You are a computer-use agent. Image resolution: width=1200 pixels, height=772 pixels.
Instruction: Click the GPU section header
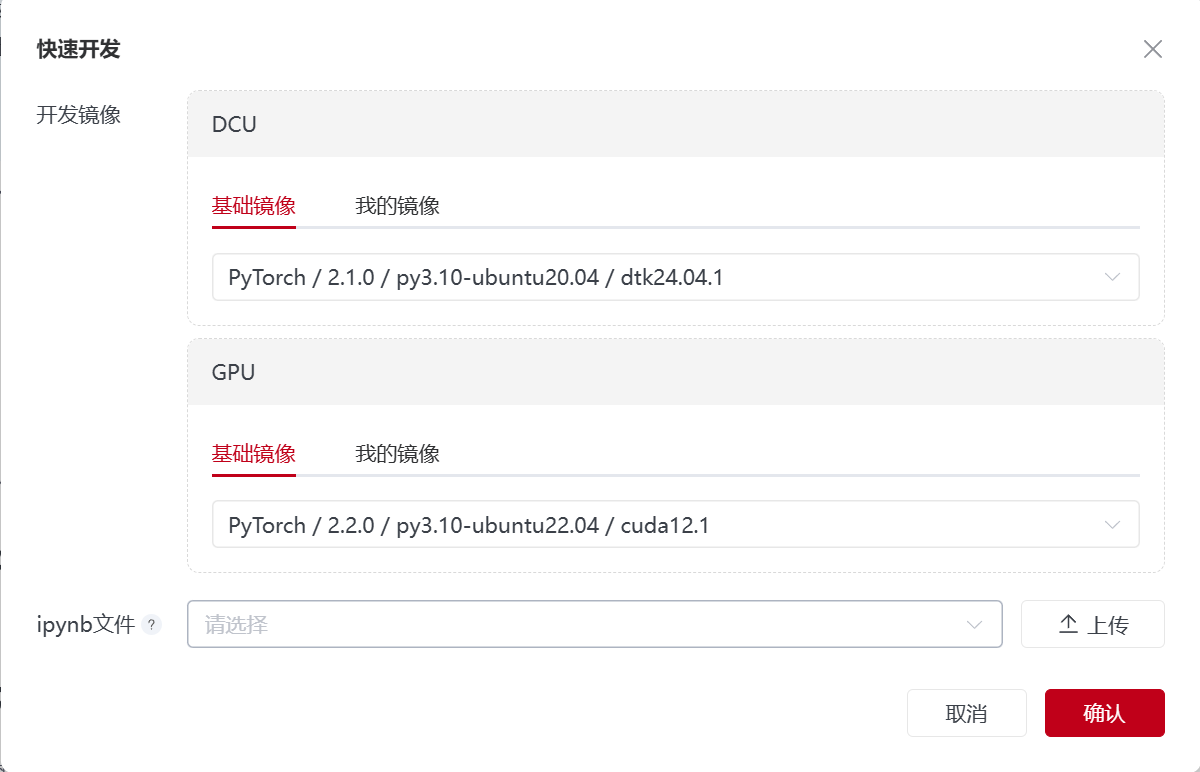pos(234,372)
